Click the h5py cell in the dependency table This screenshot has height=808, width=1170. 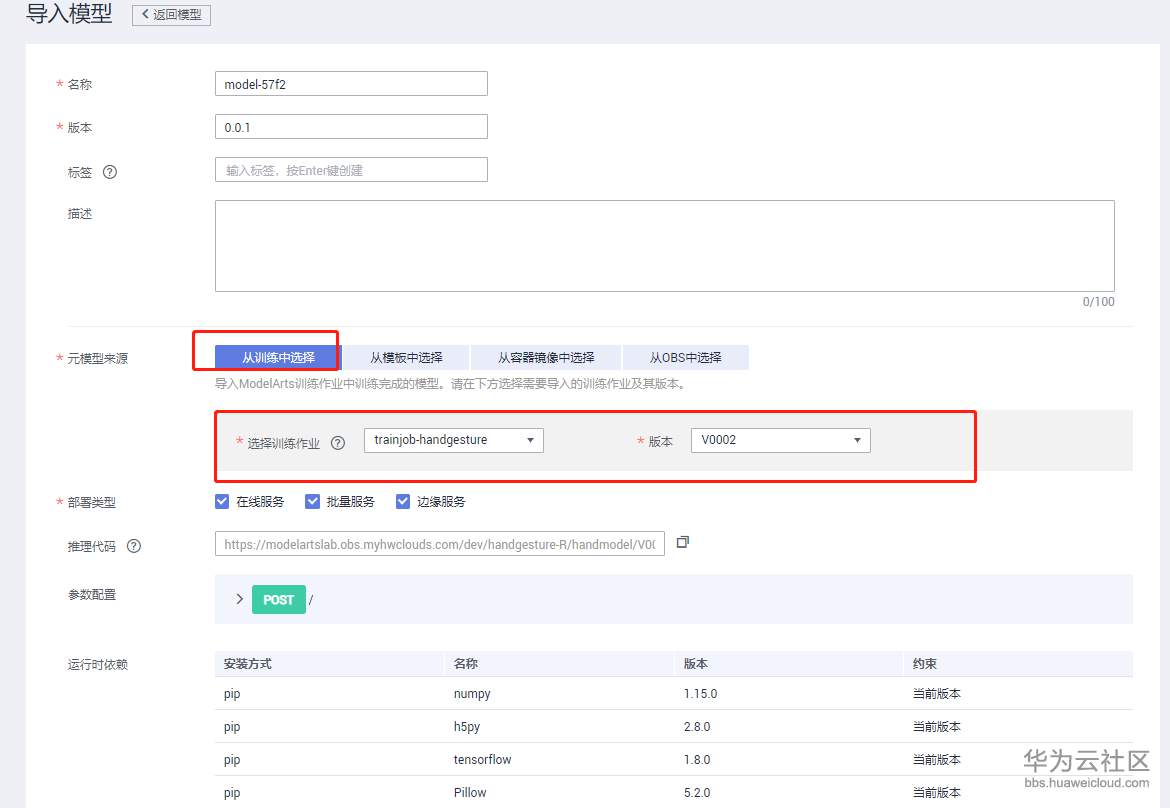coord(467,727)
